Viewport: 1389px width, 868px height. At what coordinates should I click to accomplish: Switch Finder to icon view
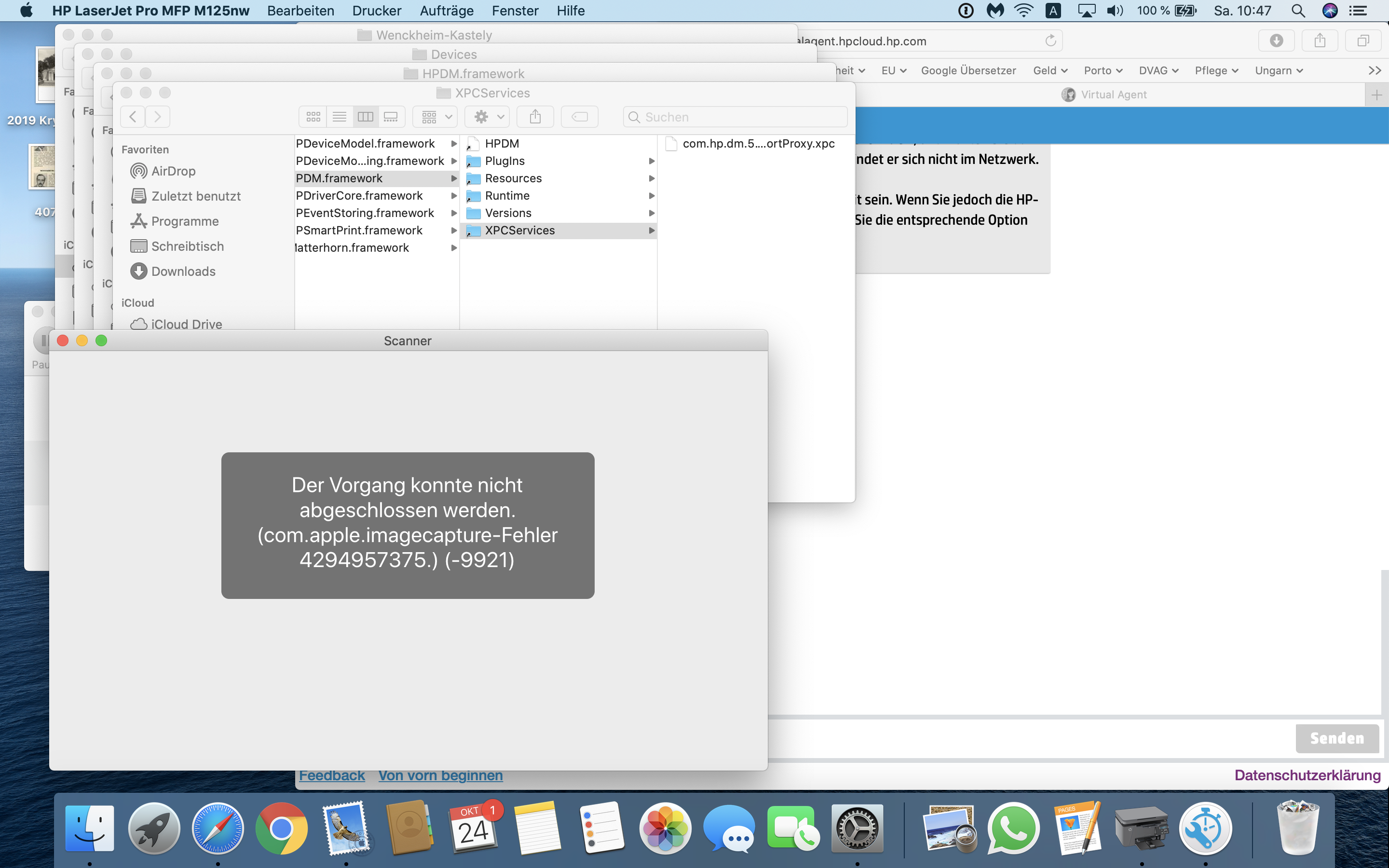tap(313, 117)
